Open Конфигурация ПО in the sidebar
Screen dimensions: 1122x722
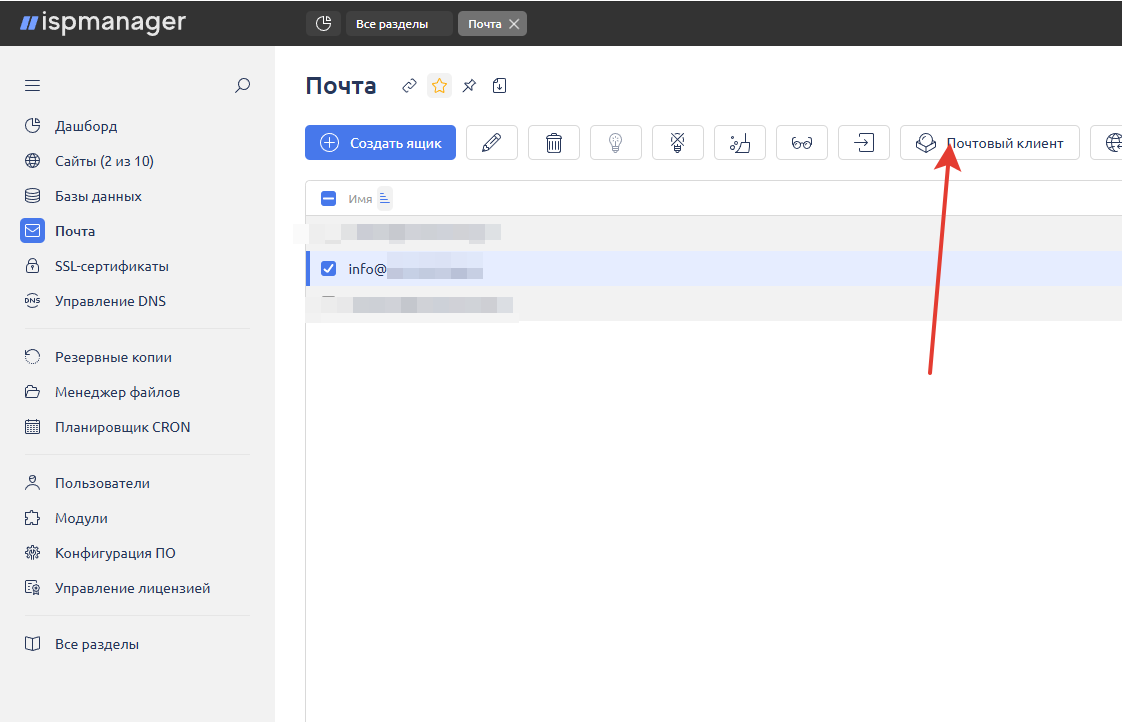115,553
